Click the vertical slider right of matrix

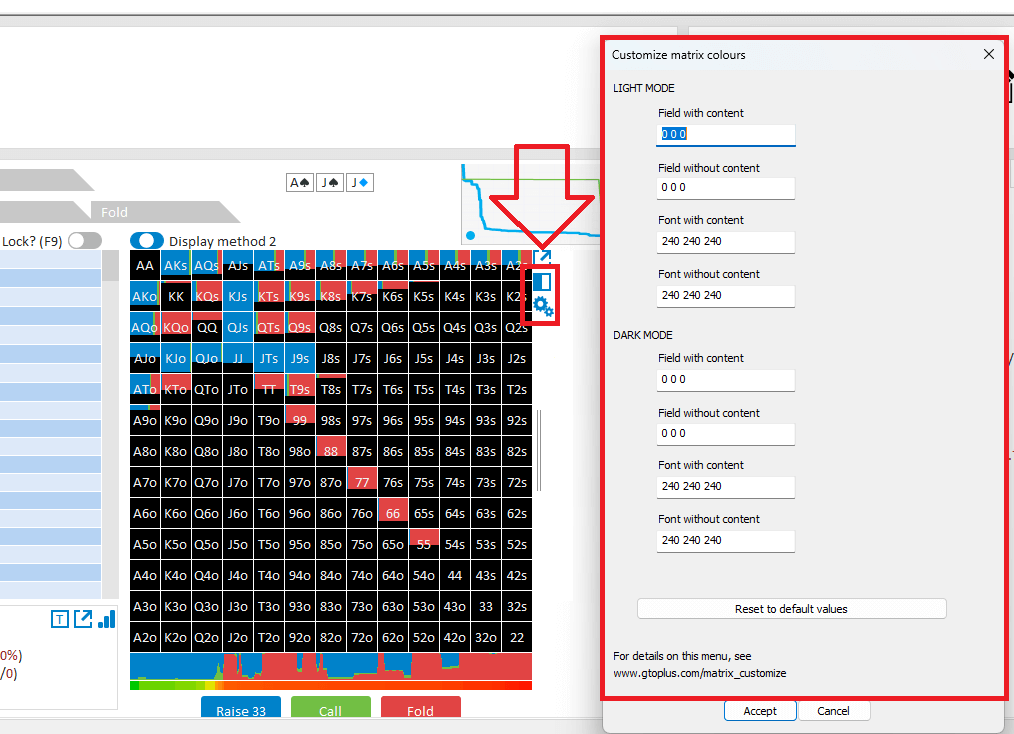[x=539, y=450]
